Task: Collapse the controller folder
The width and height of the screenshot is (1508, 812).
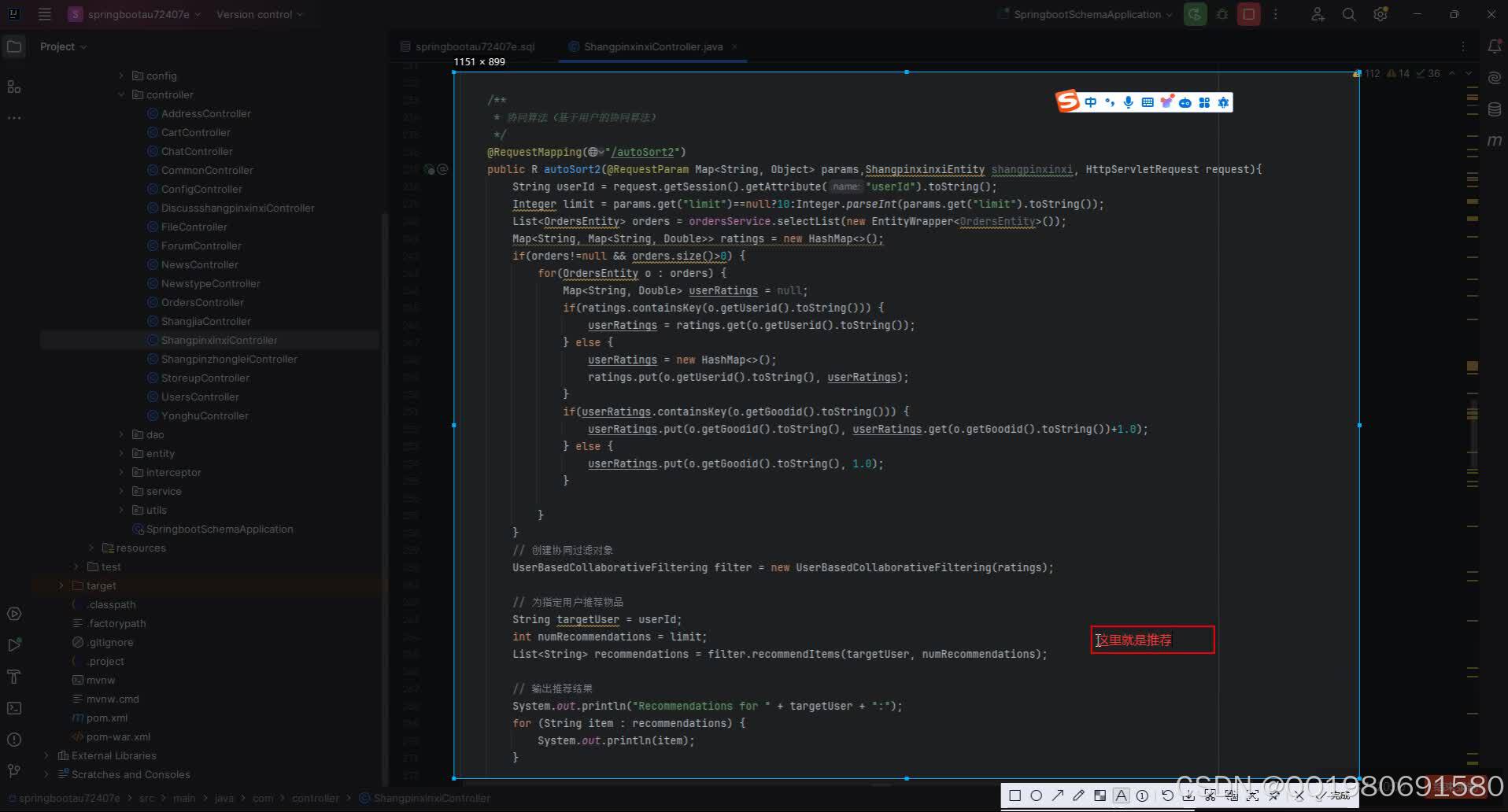Action: tap(121, 94)
